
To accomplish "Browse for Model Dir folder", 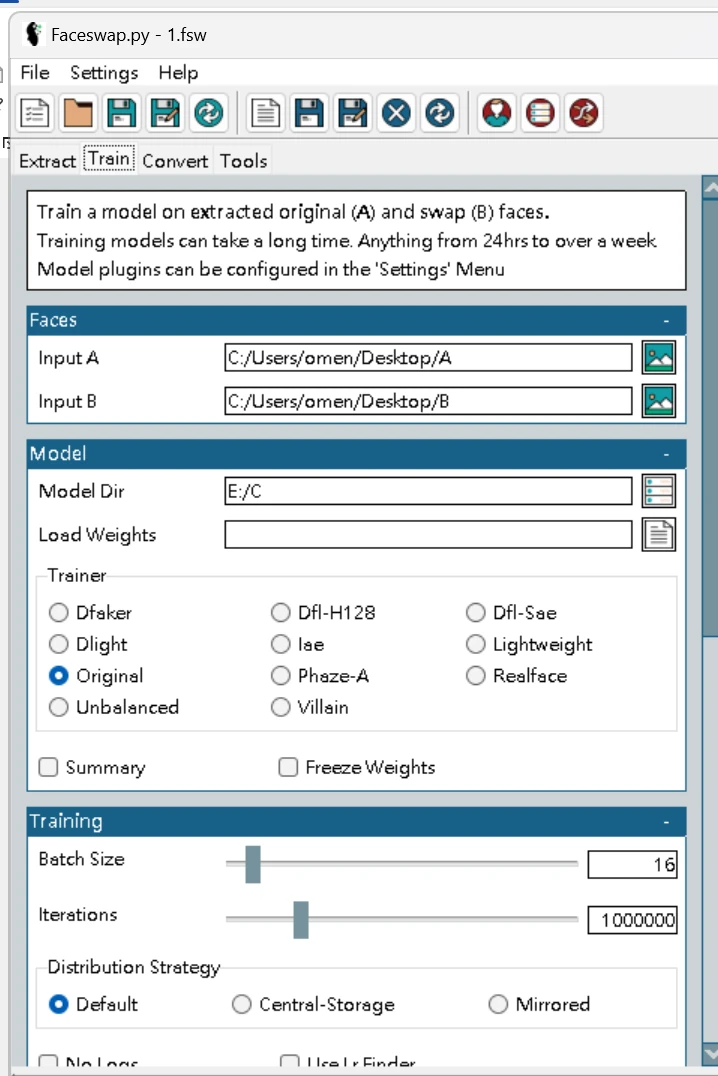I will tap(658, 491).
